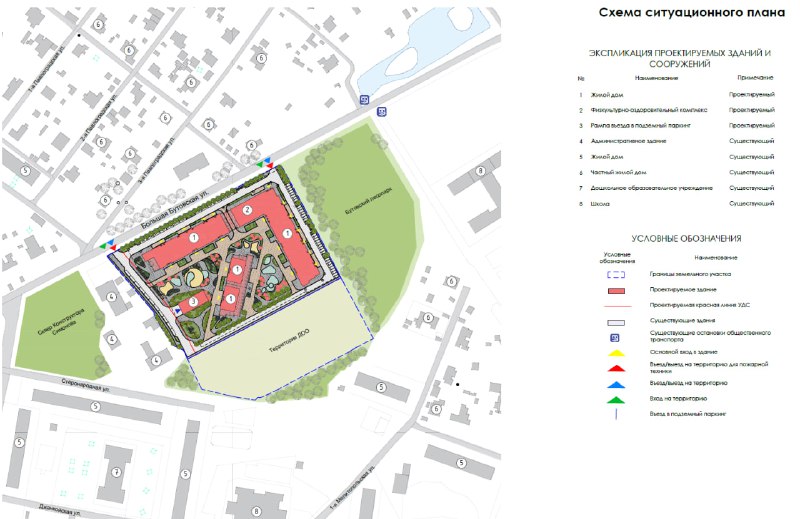
Task: Click circled marker 2 on the sports complex
Action: click(247, 210)
